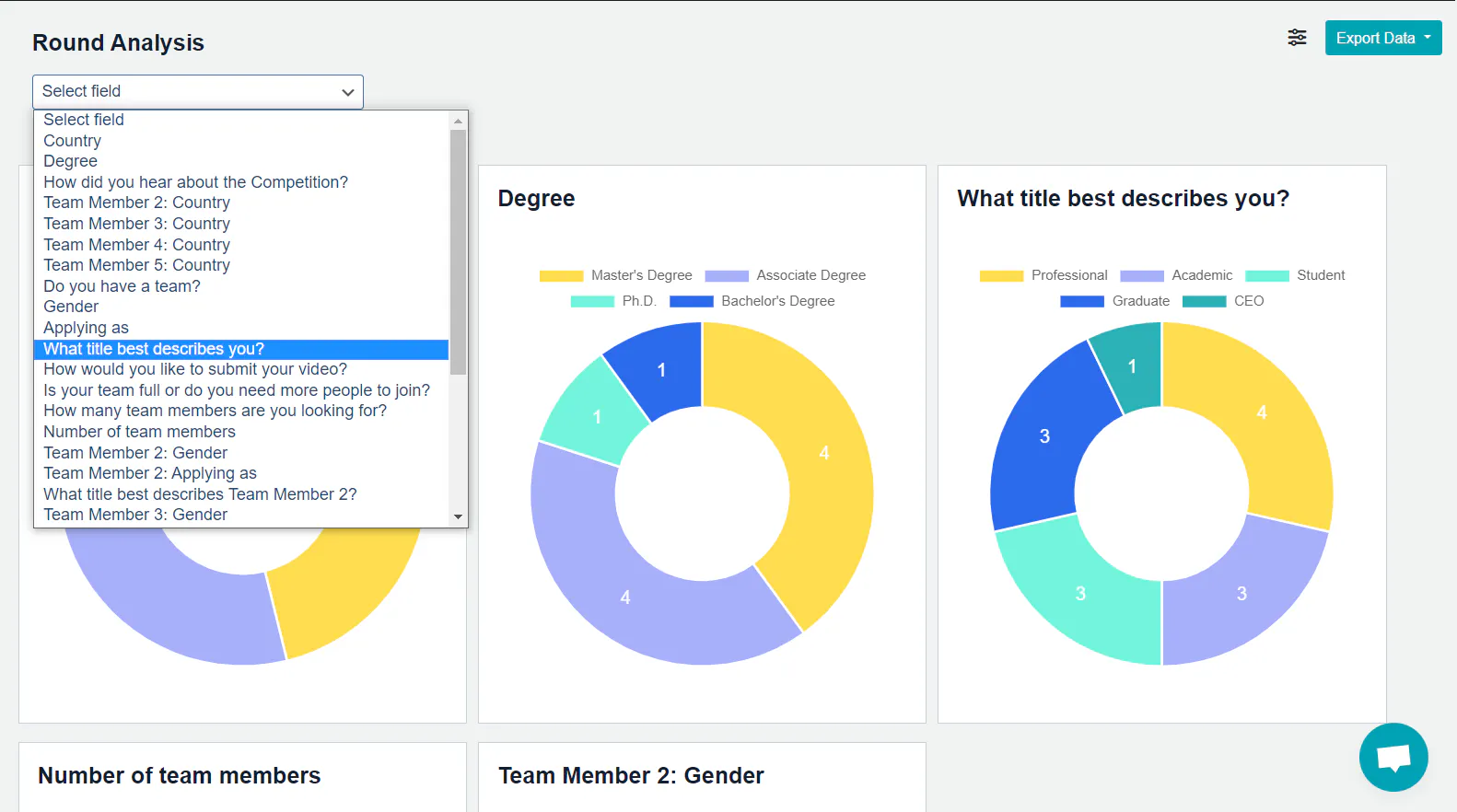The image size is (1457, 812).
Task: Click the 'Team Member 2: Gender' card title
Action: point(631,776)
